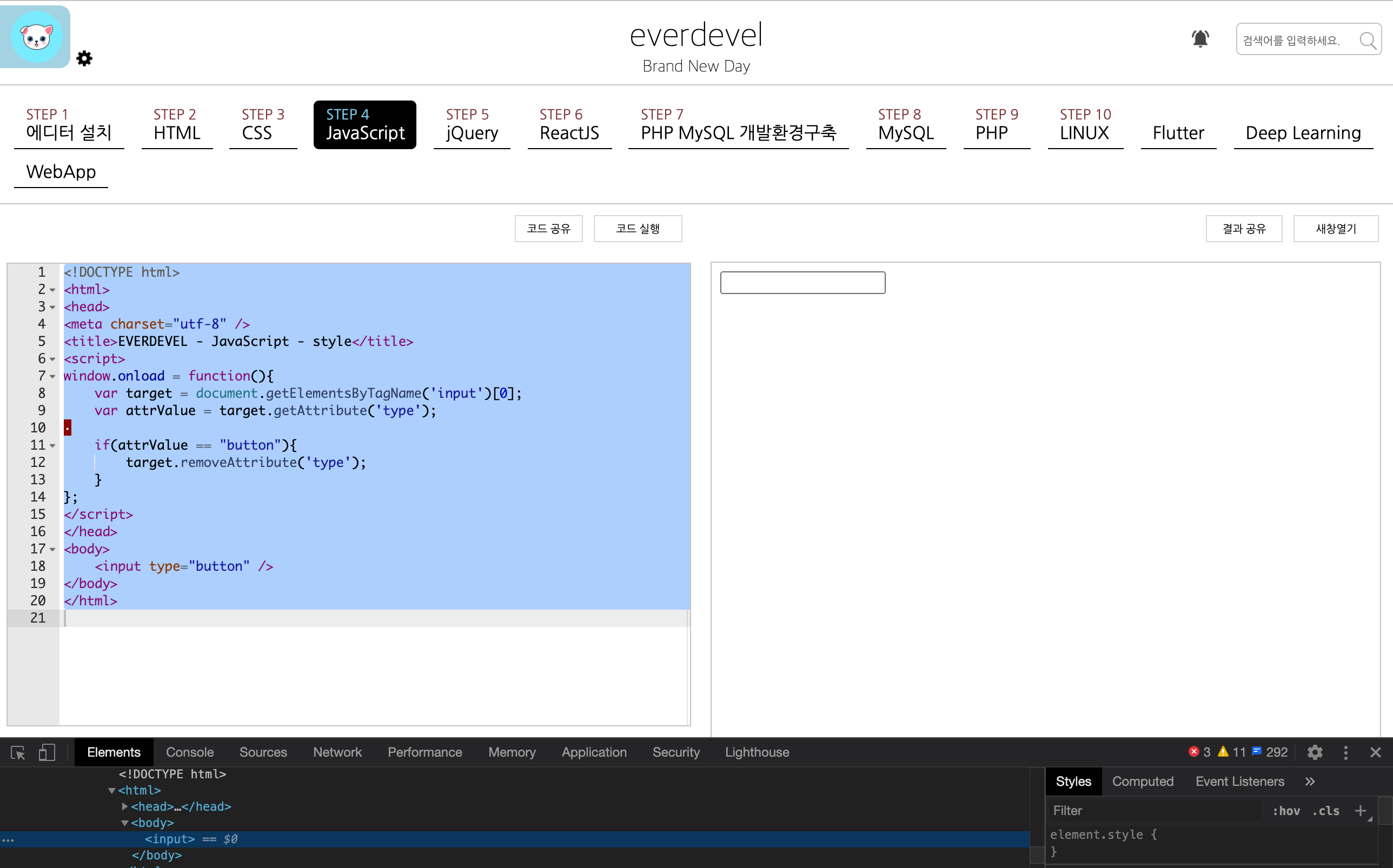Click the text input in result preview
This screenshot has height=868, width=1393.
[x=802, y=283]
